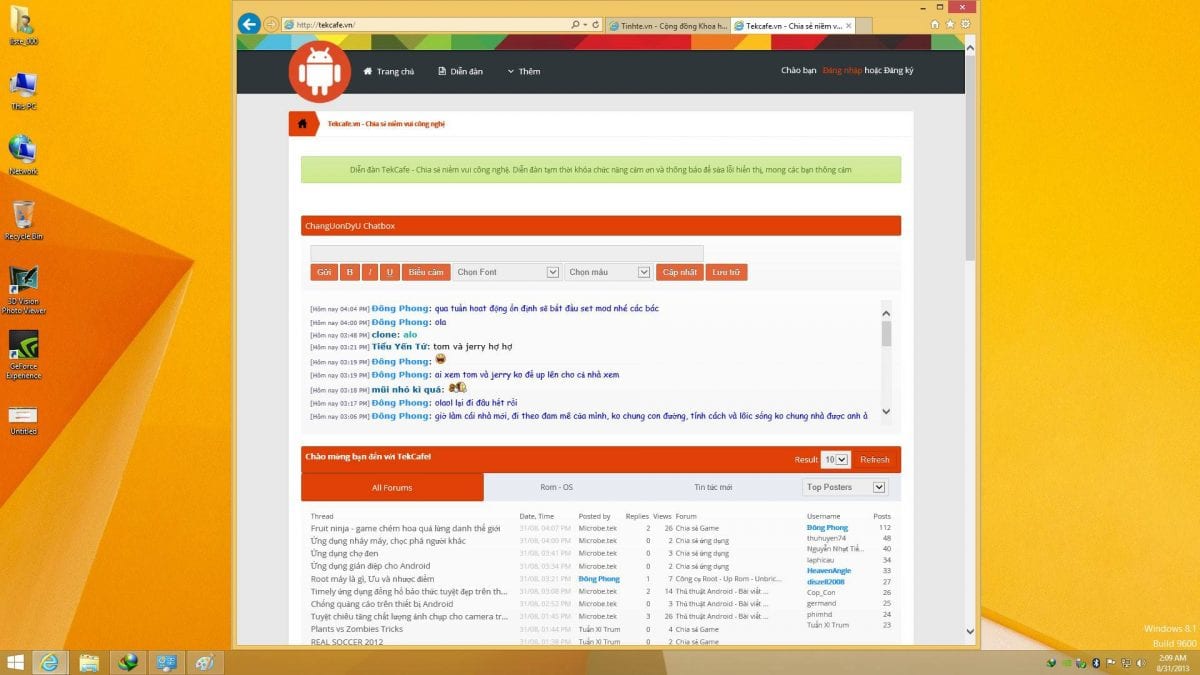Expand the Thêm menu
Viewport: 1200px width, 675px height.
tap(523, 71)
